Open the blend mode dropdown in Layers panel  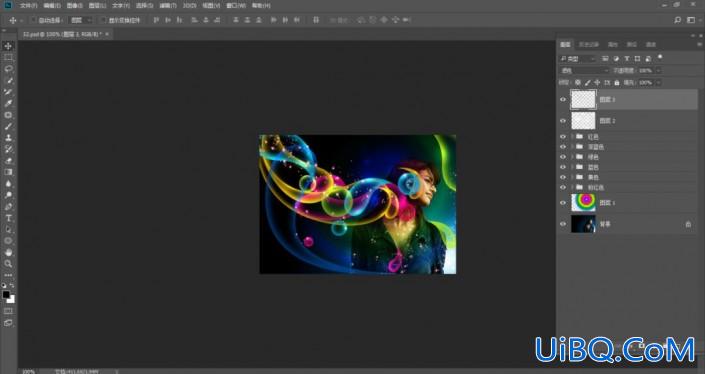point(584,71)
